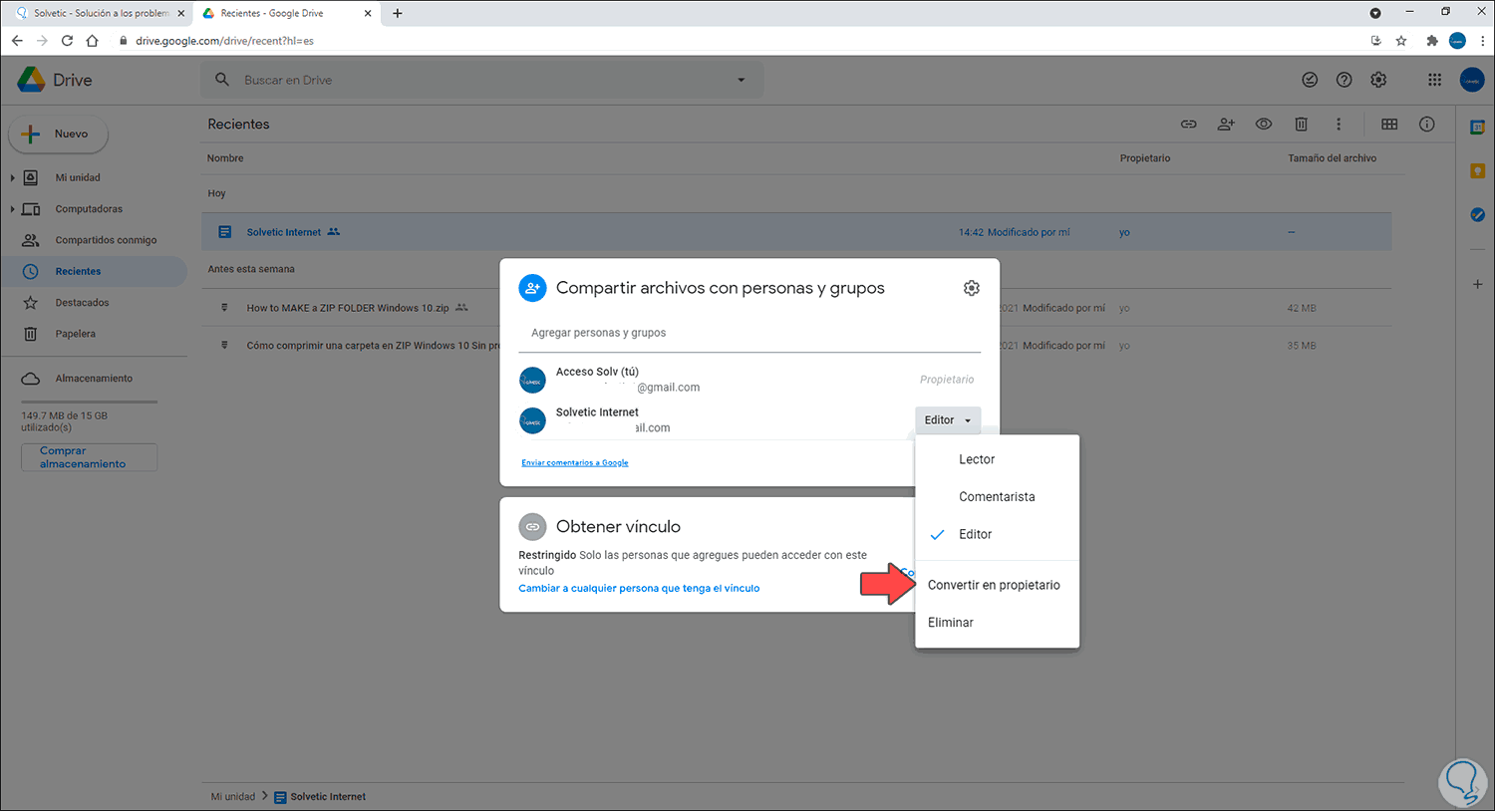Click the Nuevo button
Screen dimensions: 1495x812
point(59,135)
